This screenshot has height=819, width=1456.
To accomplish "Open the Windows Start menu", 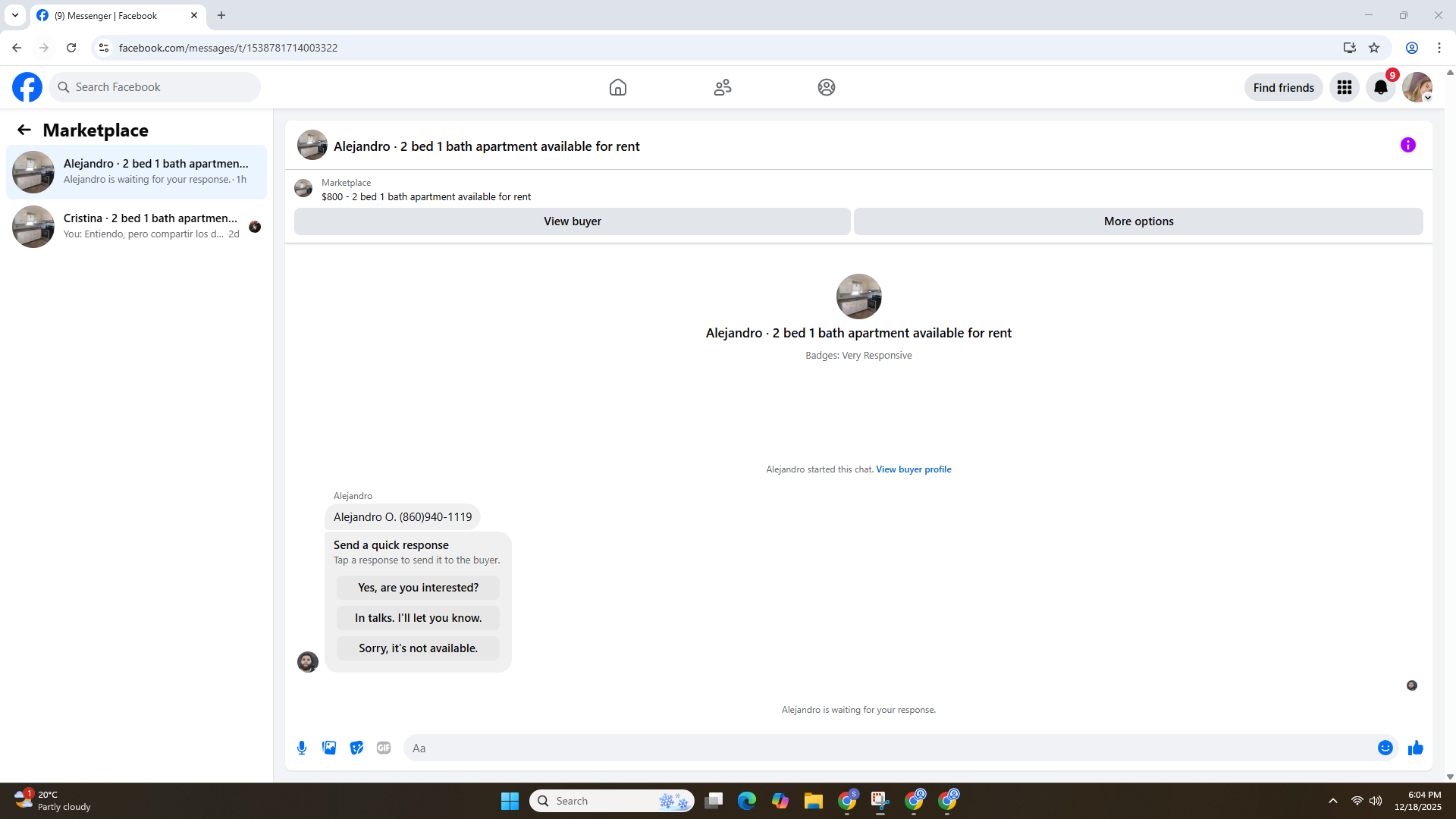I will click(510, 801).
